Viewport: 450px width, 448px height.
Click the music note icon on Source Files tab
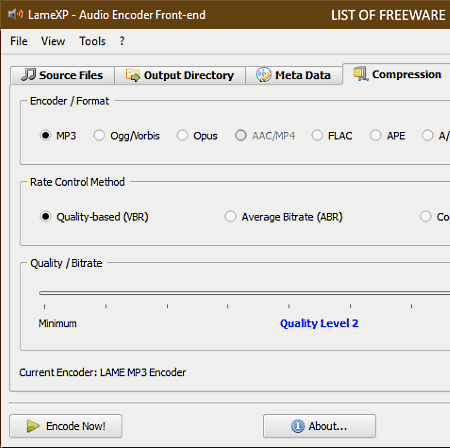pos(28,75)
